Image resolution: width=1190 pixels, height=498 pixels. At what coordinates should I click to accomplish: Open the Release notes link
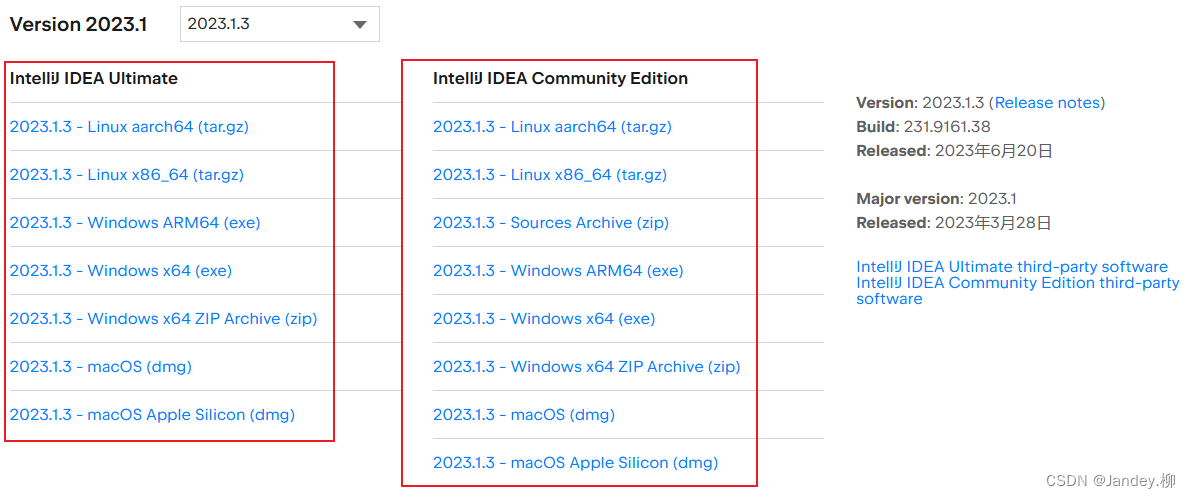click(x=1047, y=103)
